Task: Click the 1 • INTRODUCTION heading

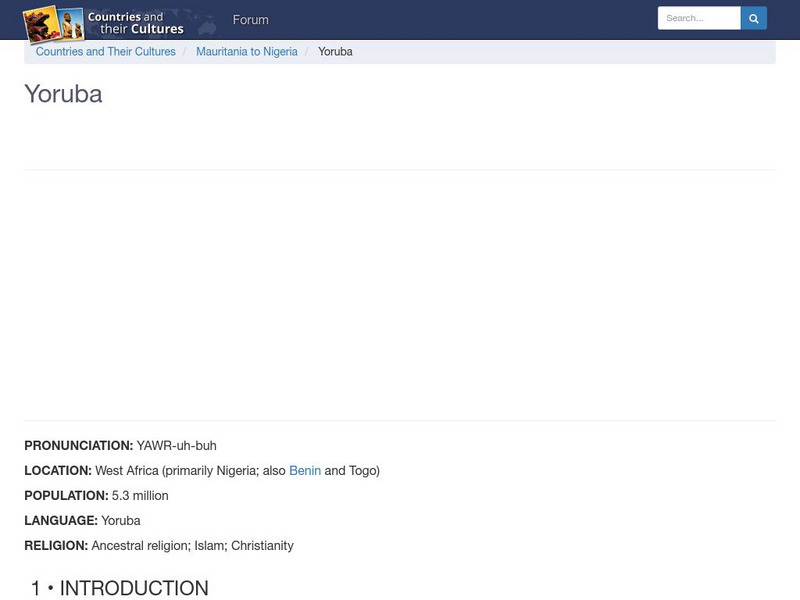Action: click(x=120, y=588)
